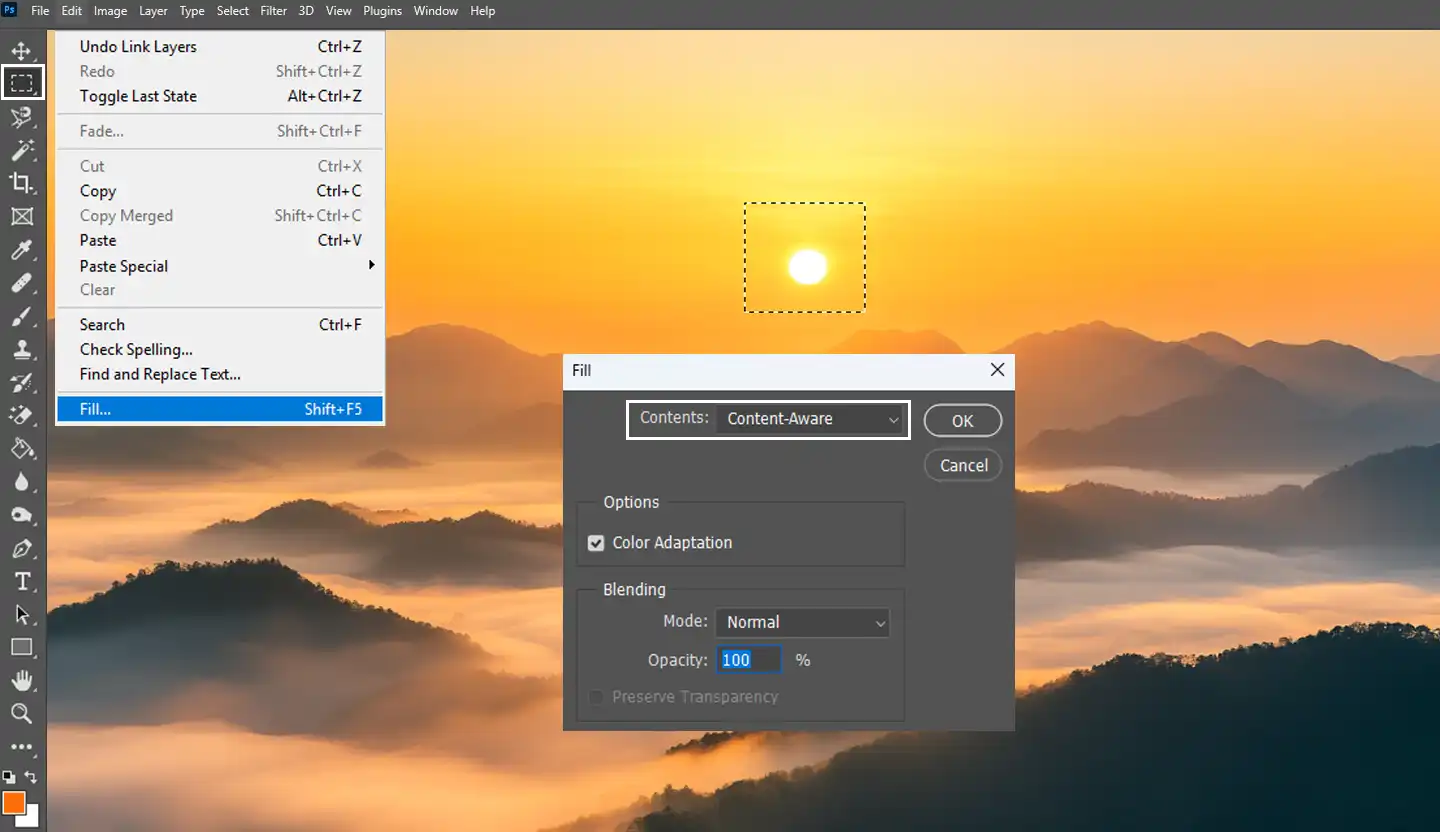1440x832 pixels.
Task: Select the Move tool
Action: (x=21, y=52)
